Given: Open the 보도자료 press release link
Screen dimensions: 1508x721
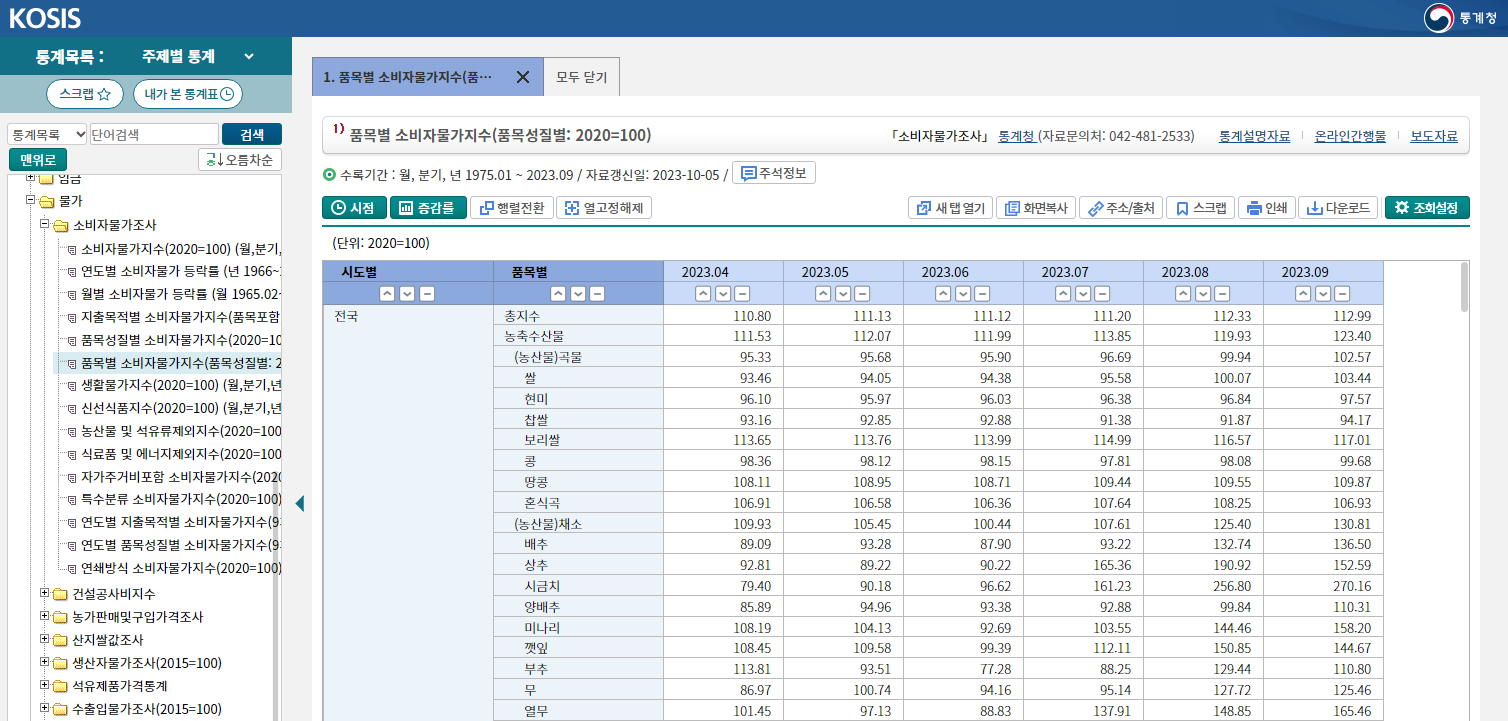Looking at the screenshot, I should (x=1434, y=136).
